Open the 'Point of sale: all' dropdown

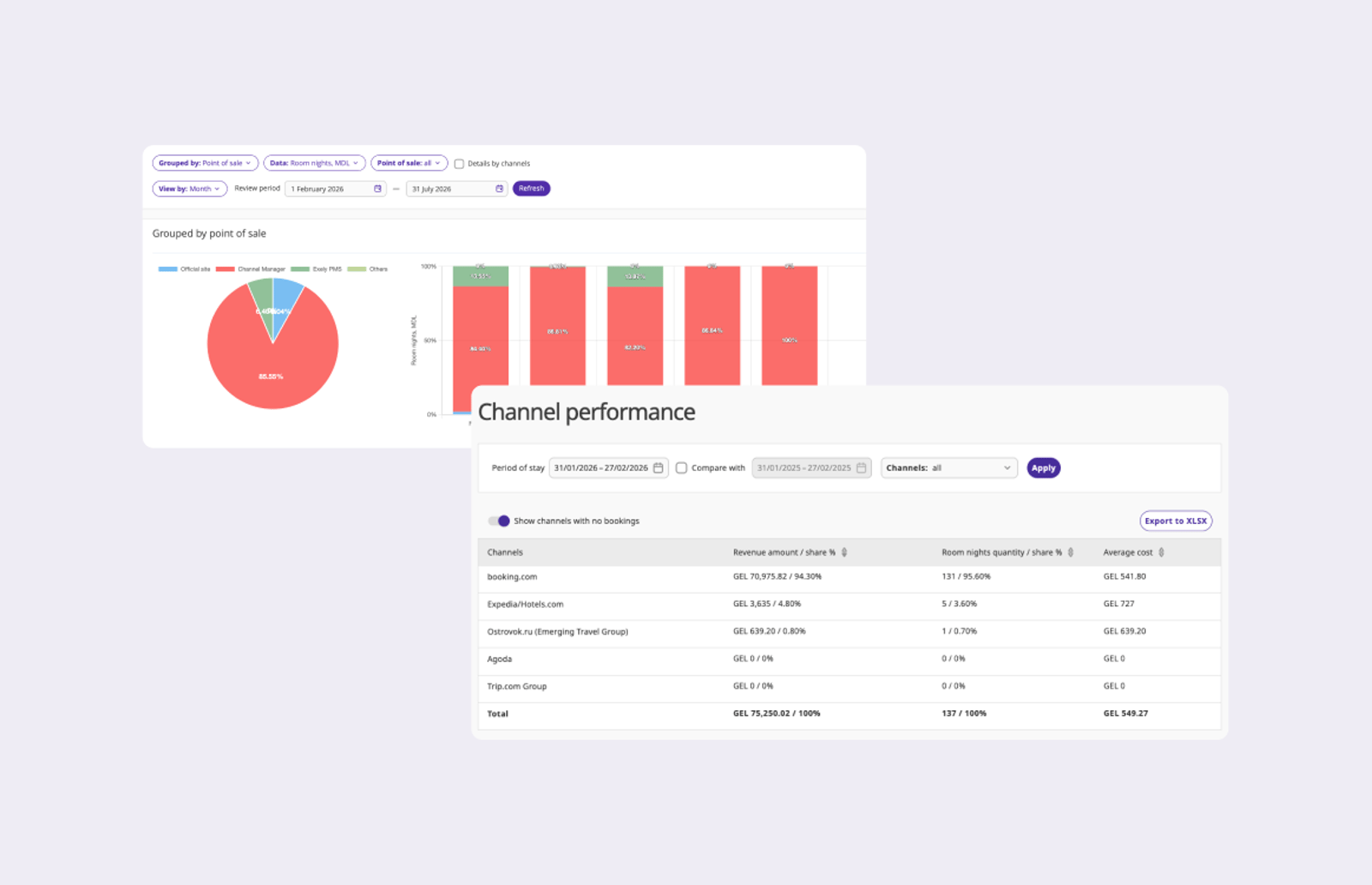(409, 163)
